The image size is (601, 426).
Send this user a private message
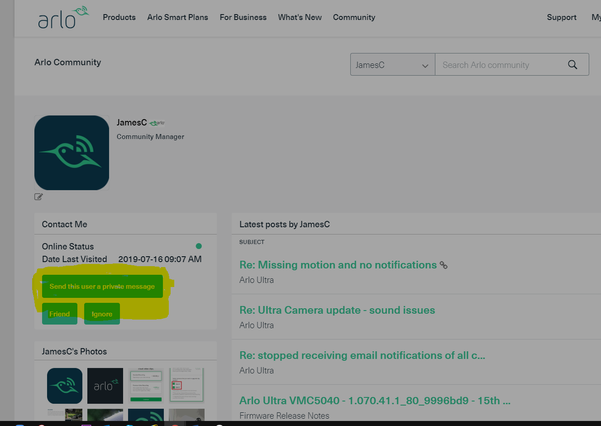pos(101,286)
